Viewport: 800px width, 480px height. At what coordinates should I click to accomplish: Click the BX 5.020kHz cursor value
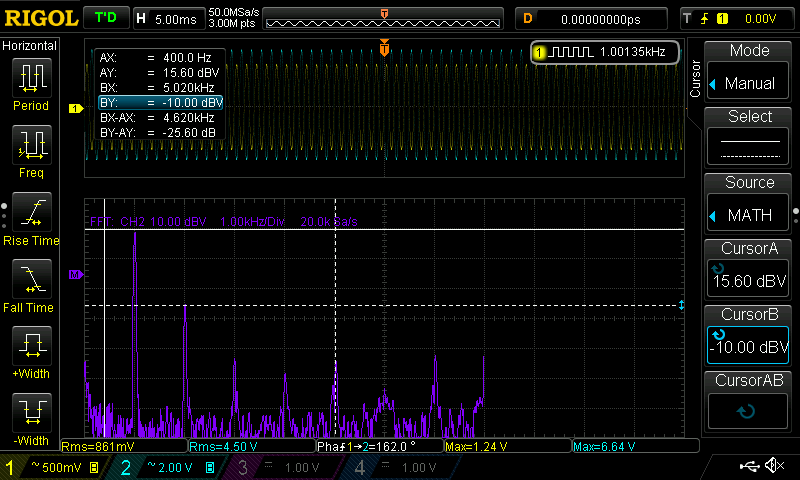pyautogui.click(x=188, y=88)
